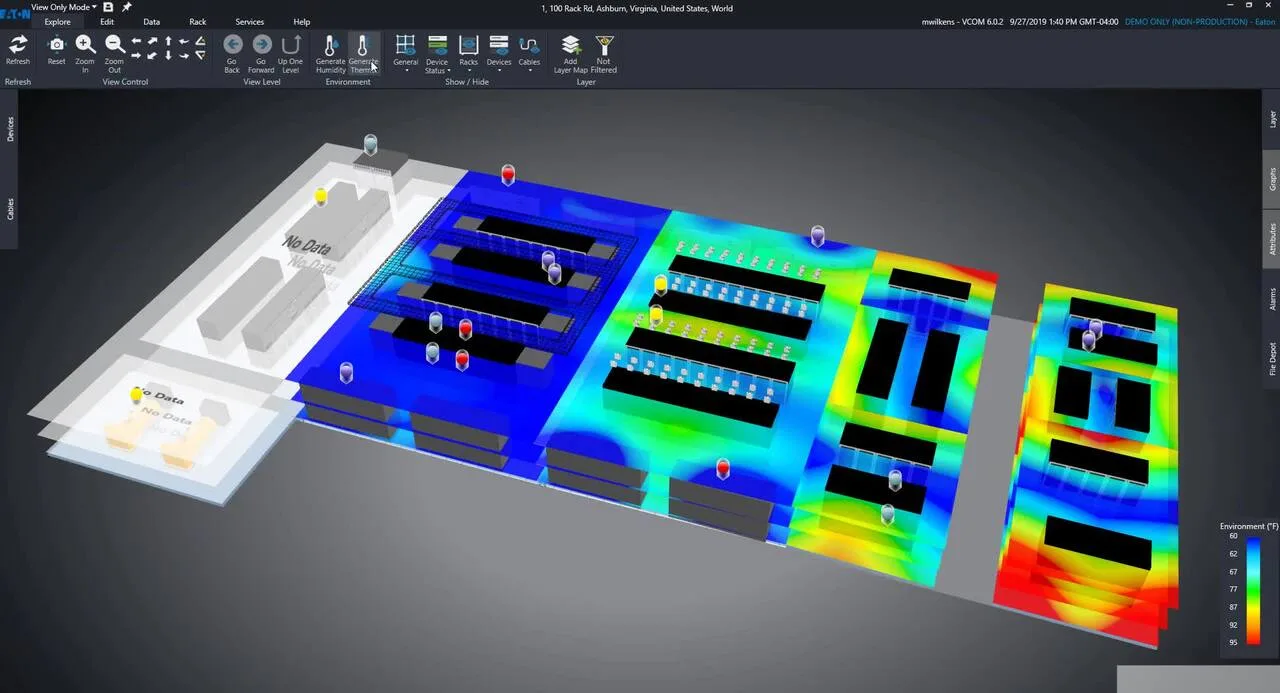1280x693 pixels.
Task: Click the straight down arrow in View Control
Action: [168, 55]
